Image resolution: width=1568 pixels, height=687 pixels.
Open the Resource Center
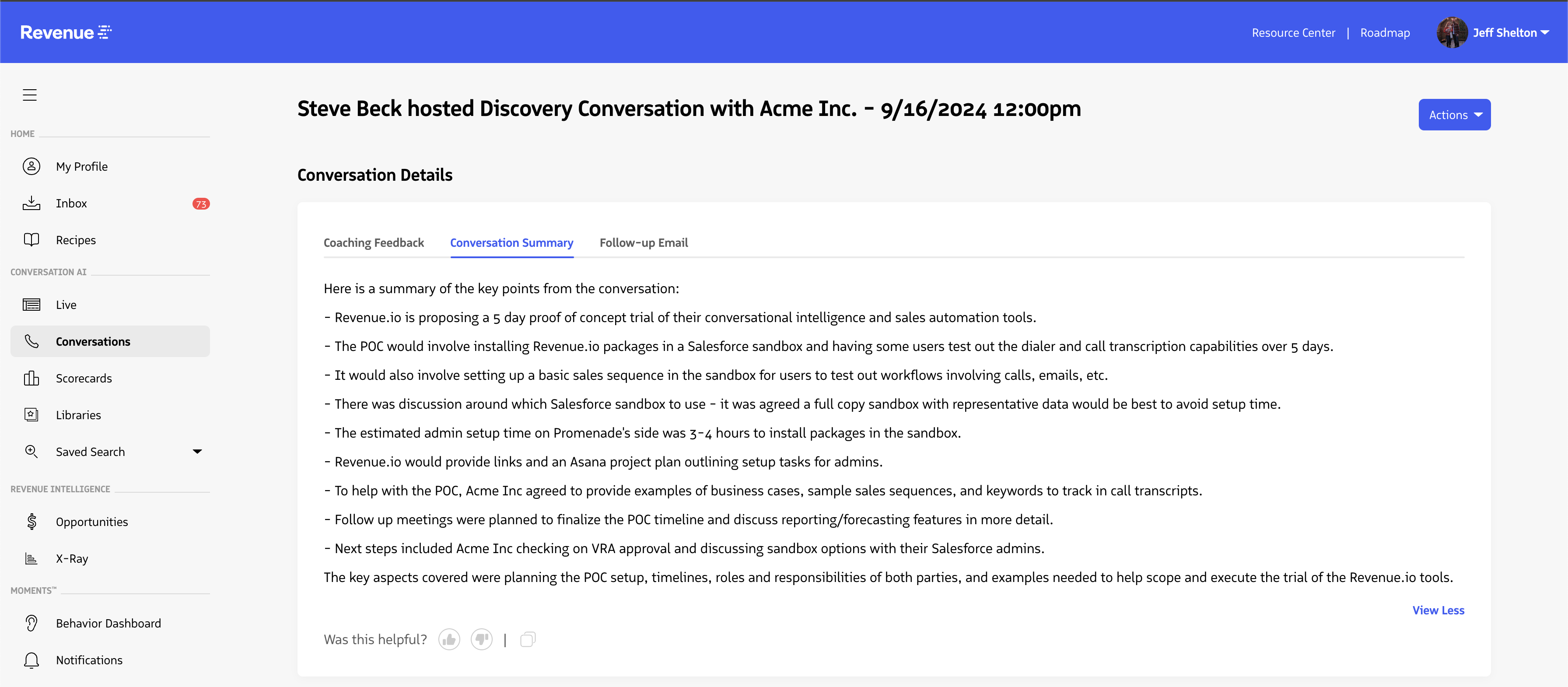point(1294,32)
